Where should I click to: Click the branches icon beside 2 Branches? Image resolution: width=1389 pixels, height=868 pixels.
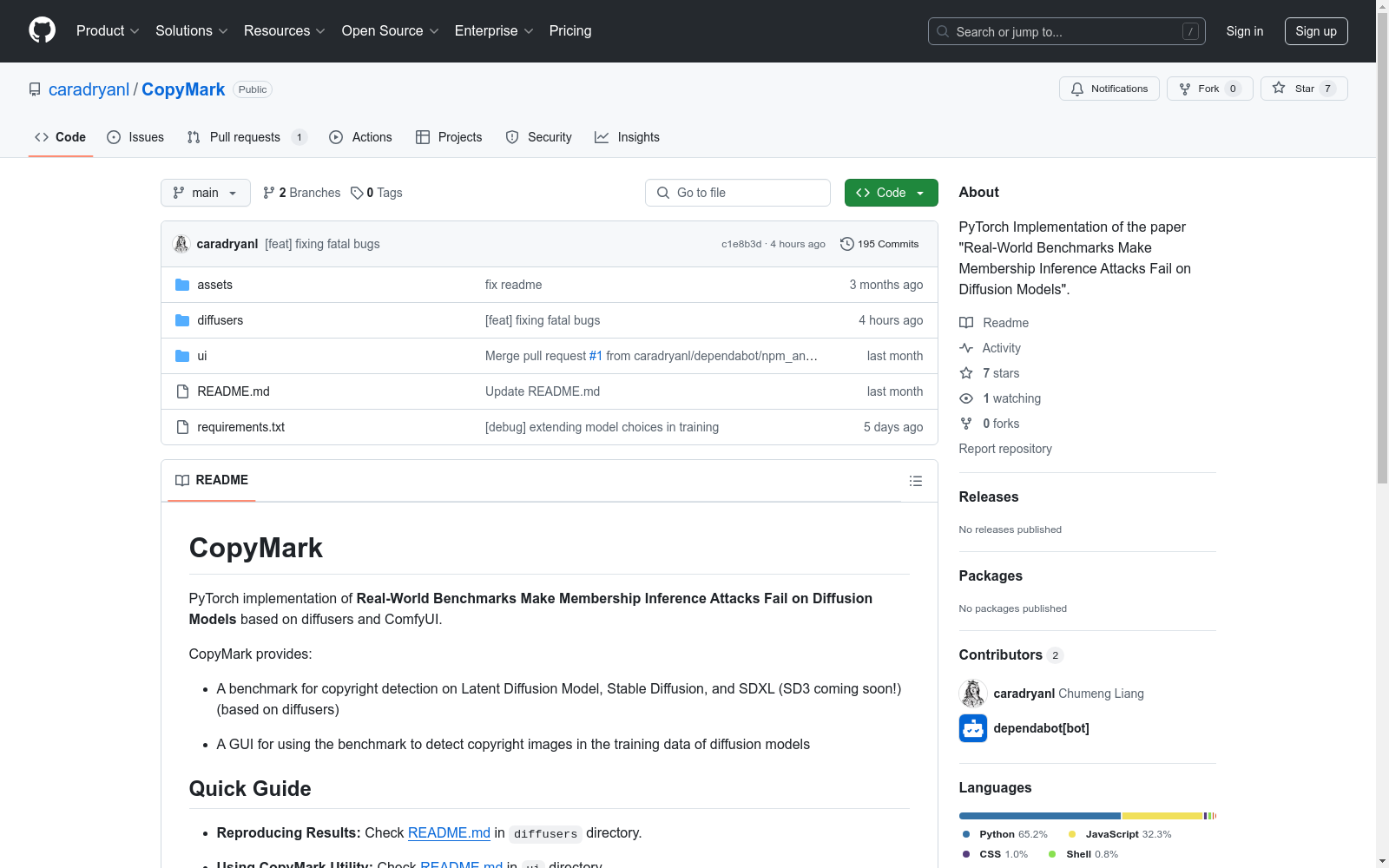click(x=269, y=193)
